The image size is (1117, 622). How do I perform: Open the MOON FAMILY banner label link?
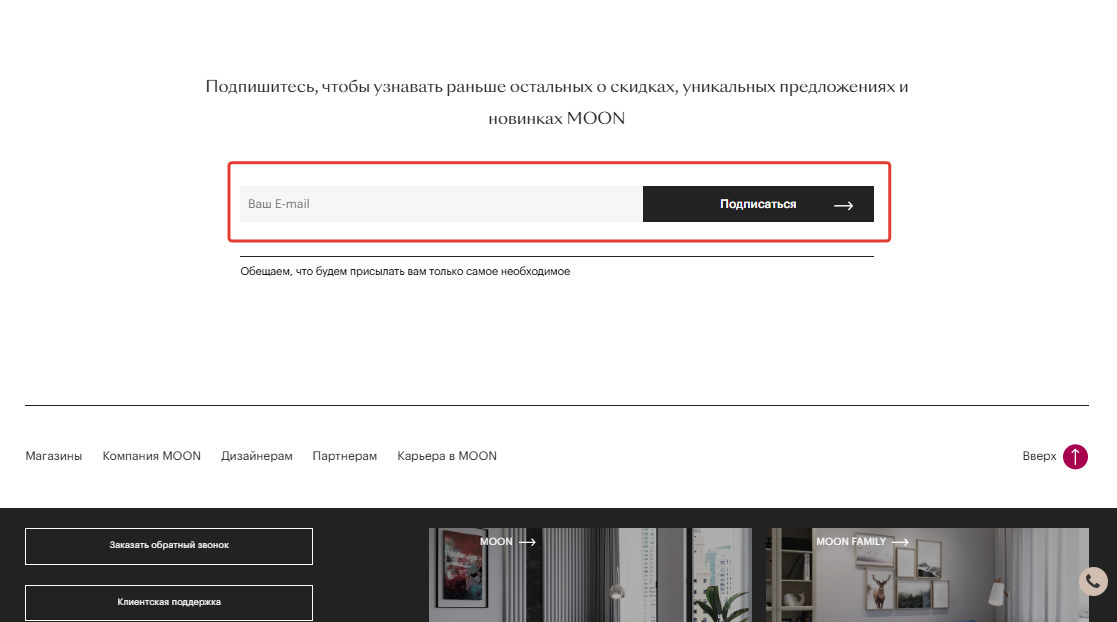851,541
